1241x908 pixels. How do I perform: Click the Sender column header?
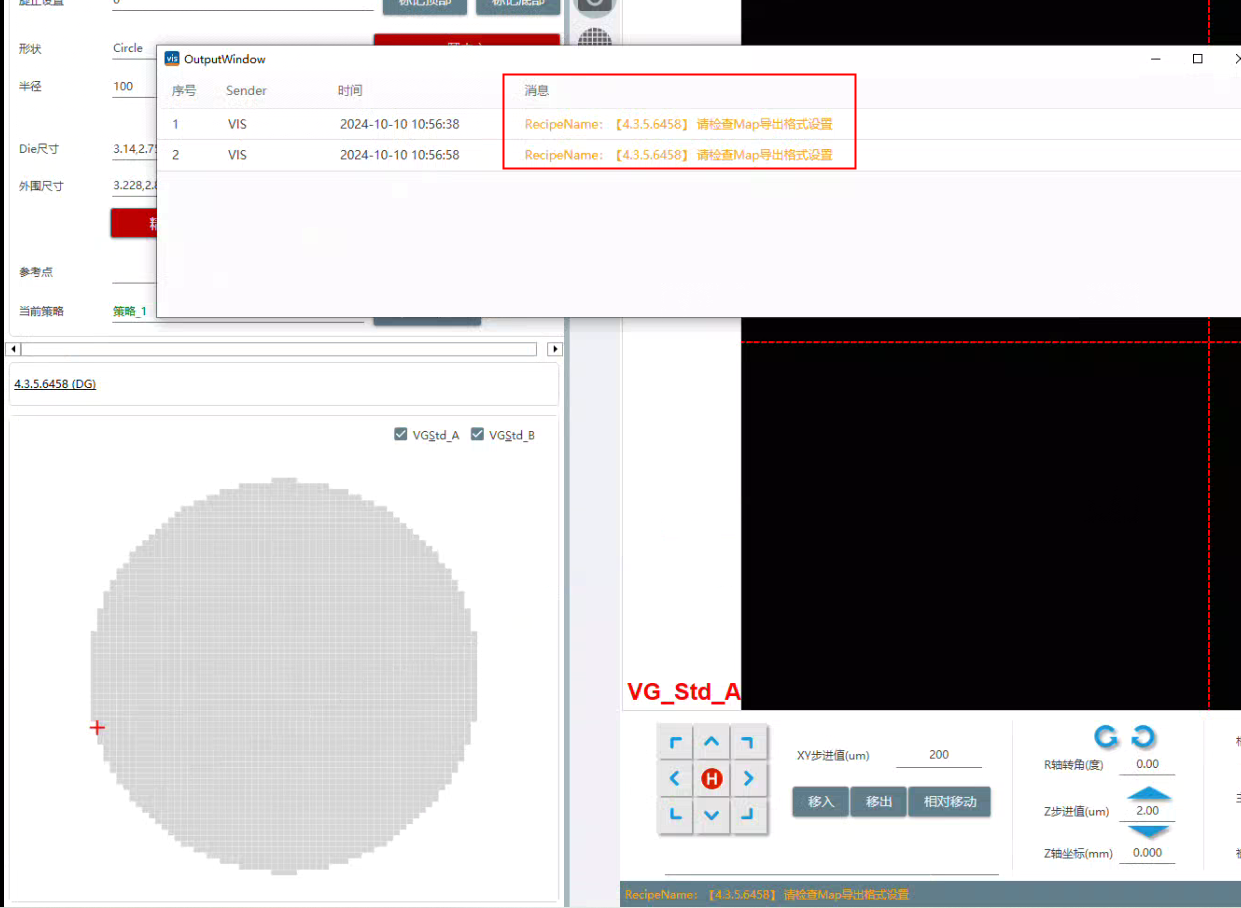[x=246, y=91]
